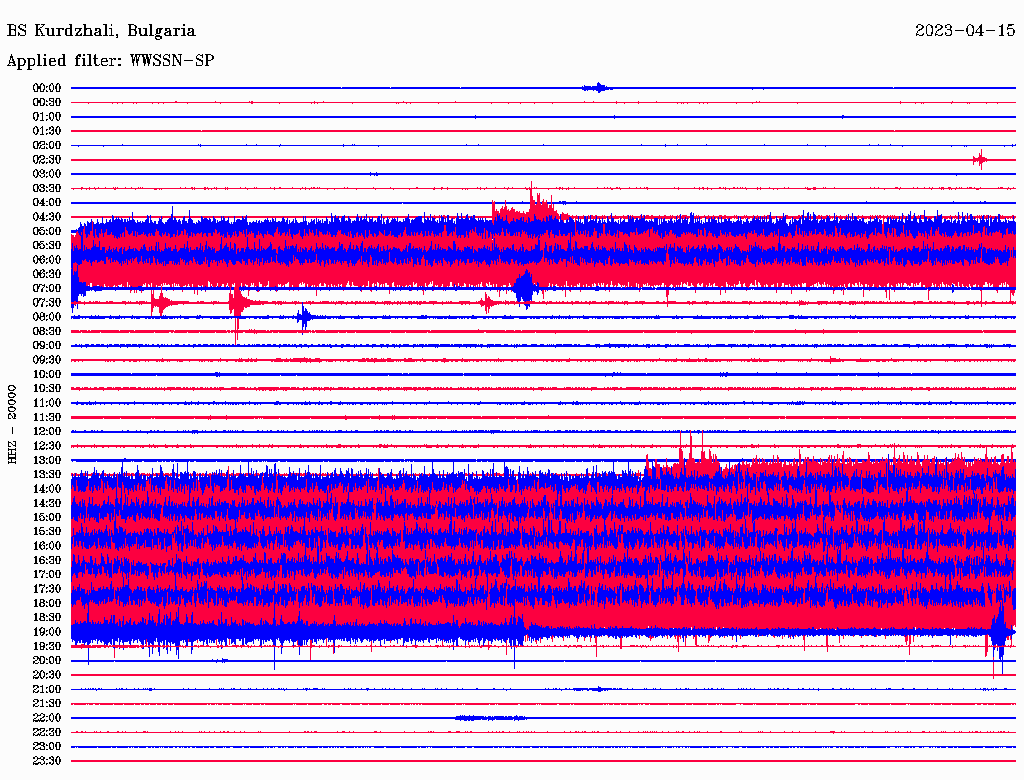Click the small blue event on the 21:00 trace
1024x780 pixels.
(598, 689)
